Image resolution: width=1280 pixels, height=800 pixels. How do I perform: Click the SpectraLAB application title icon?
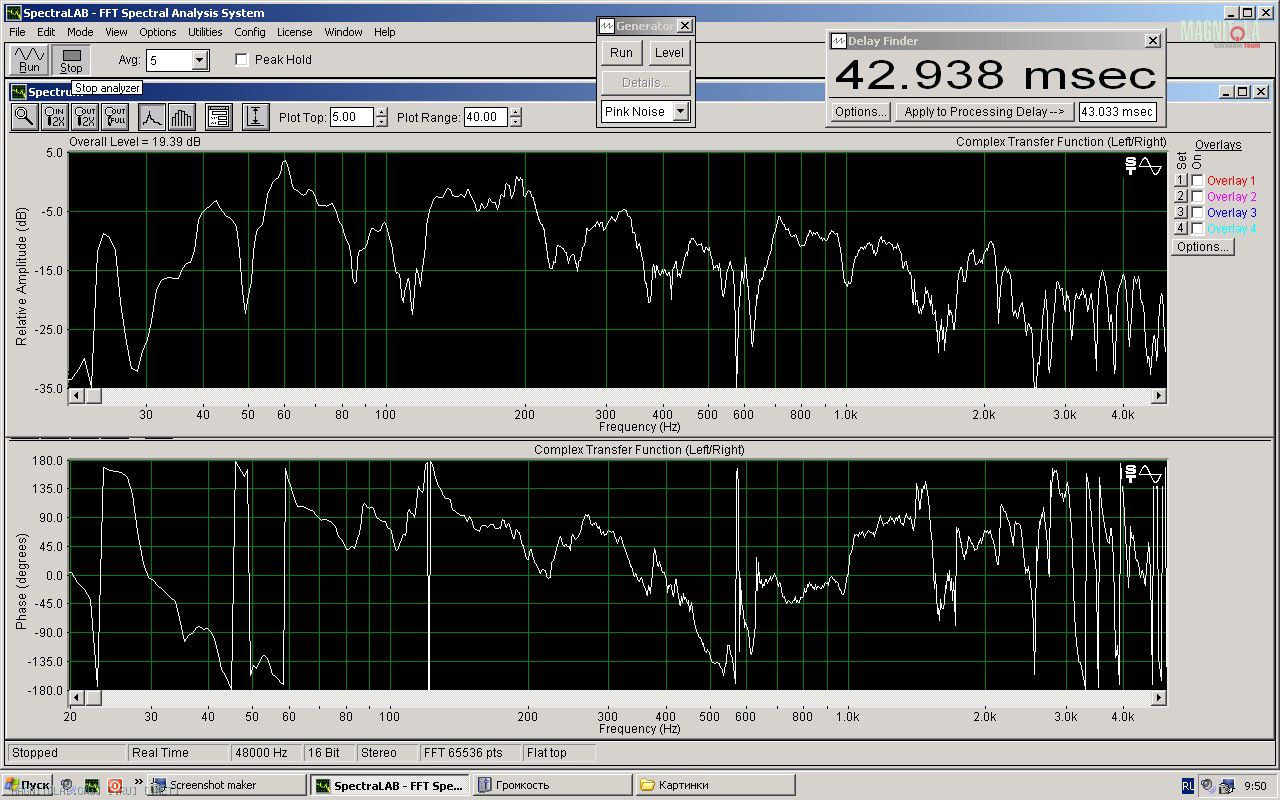13,13
